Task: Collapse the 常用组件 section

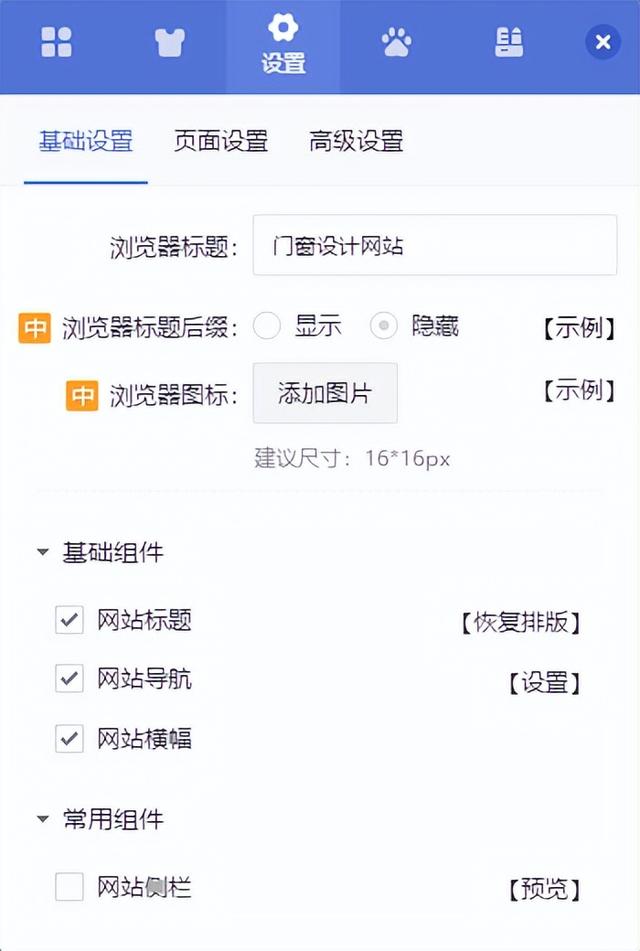Action: [41, 819]
